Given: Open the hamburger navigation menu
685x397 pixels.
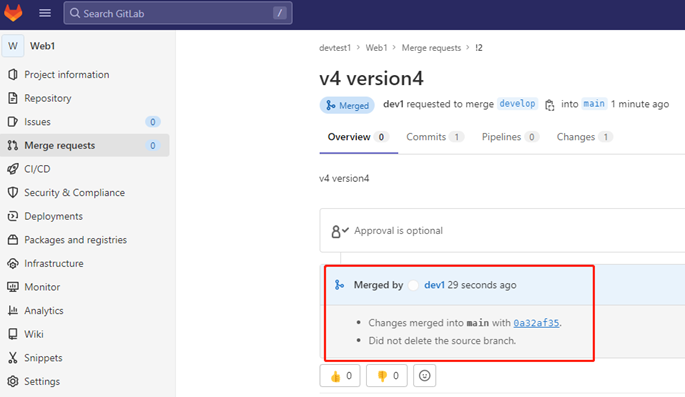Looking at the screenshot, I should click(45, 13).
